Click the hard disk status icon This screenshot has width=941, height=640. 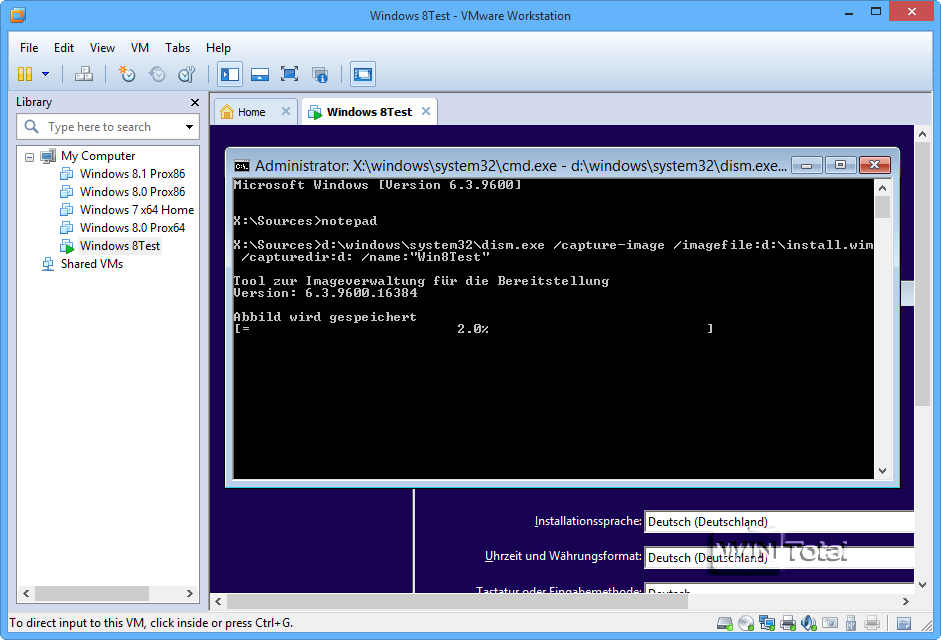[724, 624]
